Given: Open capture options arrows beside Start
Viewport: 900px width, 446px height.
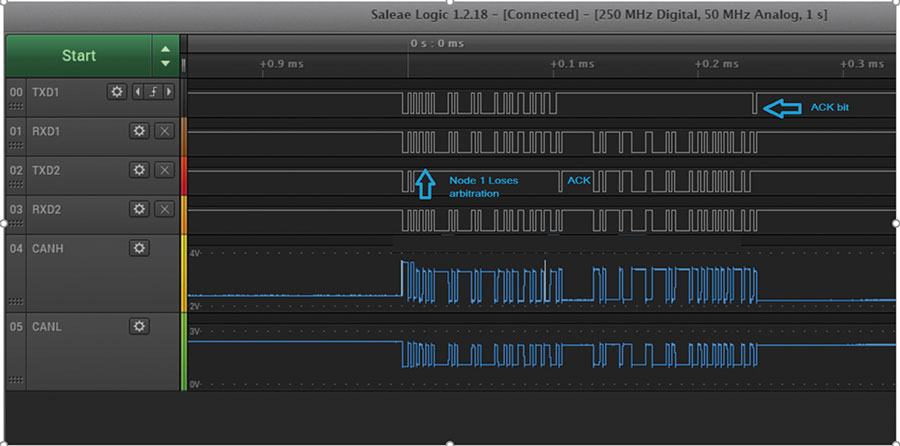Looking at the screenshot, I should (x=165, y=56).
